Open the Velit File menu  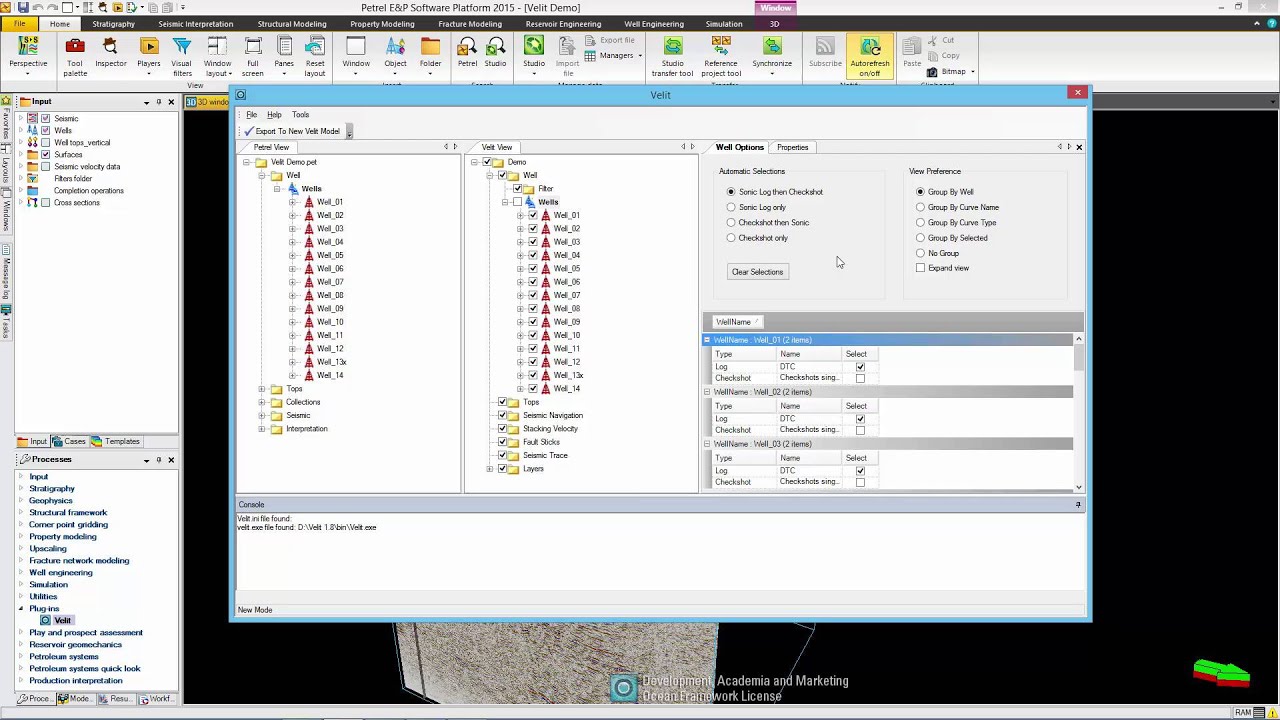(252, 115)
